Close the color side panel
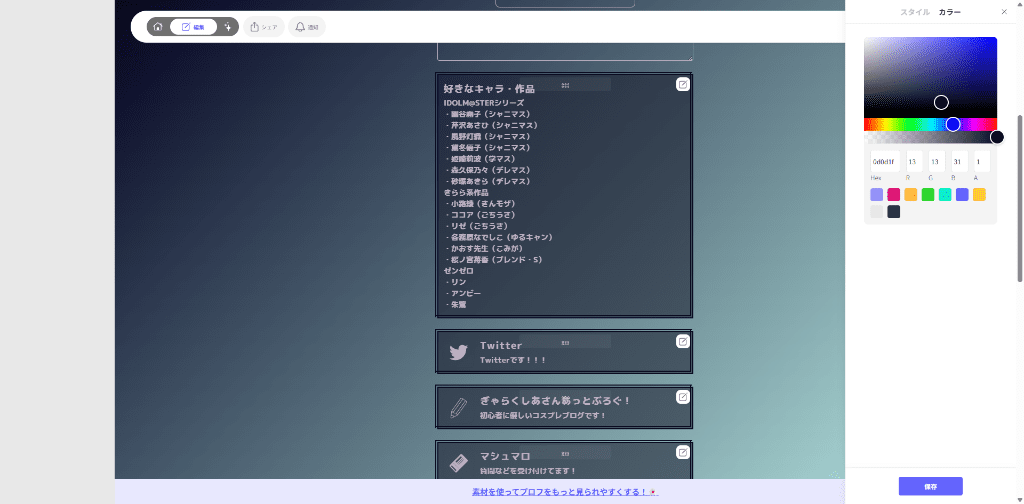Image resolution: width=1024 pixels, height=504 pixels. [1004, 12]
